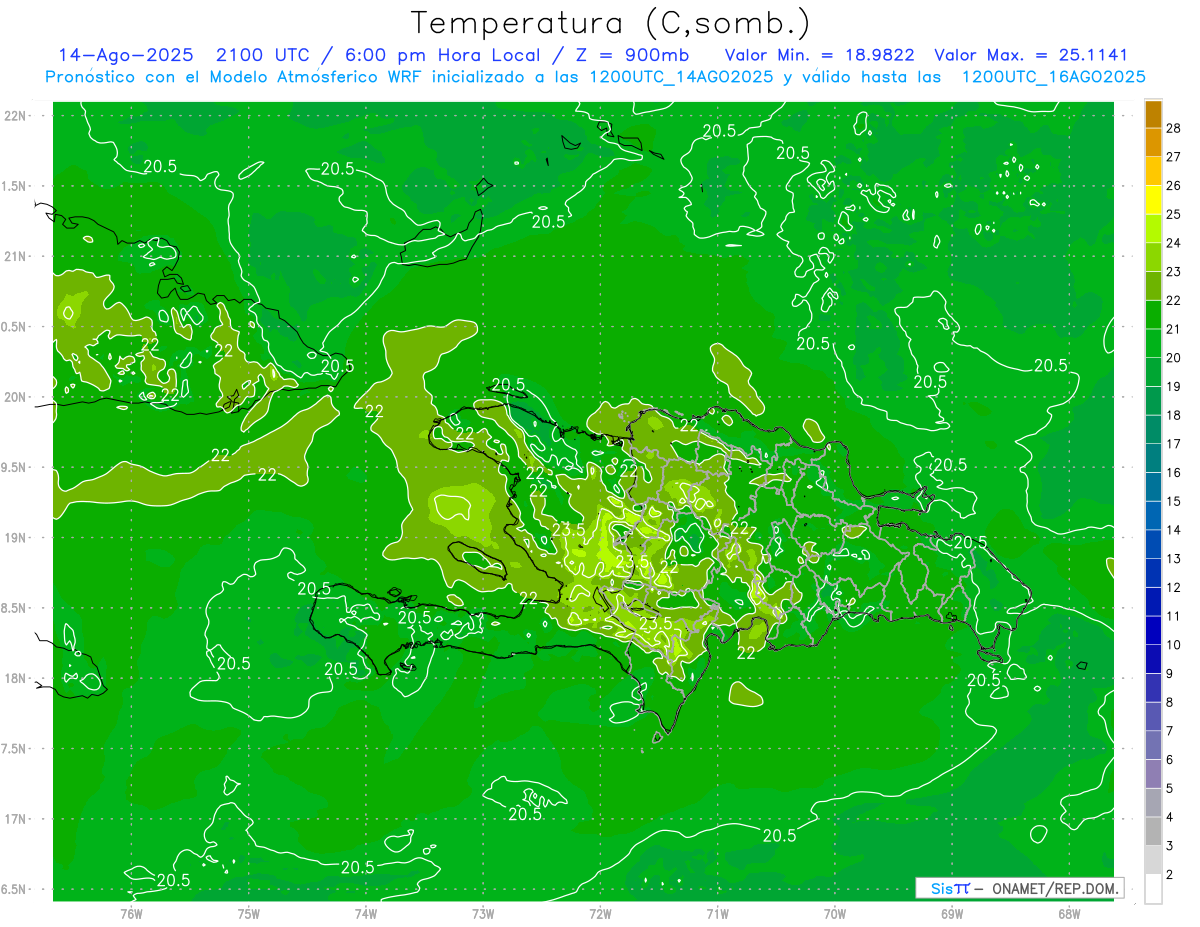Viewport: 1200px width, 927px height.
Task: Click the '20N' latitude axis label
Action: pyautogui.click(x=15, y=397)
